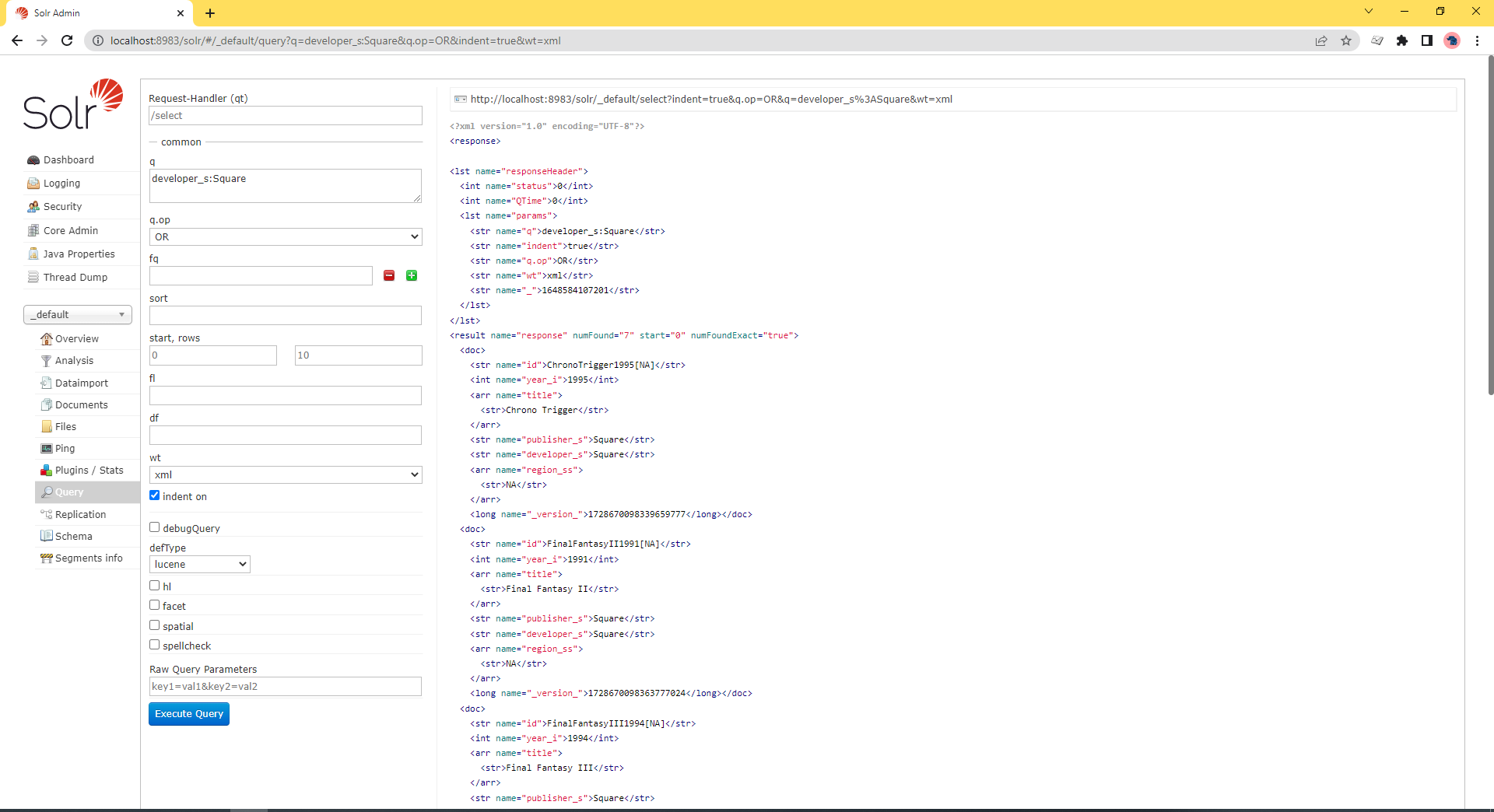
Task: Click the Schema book icon
Action: tap(47, 537)
